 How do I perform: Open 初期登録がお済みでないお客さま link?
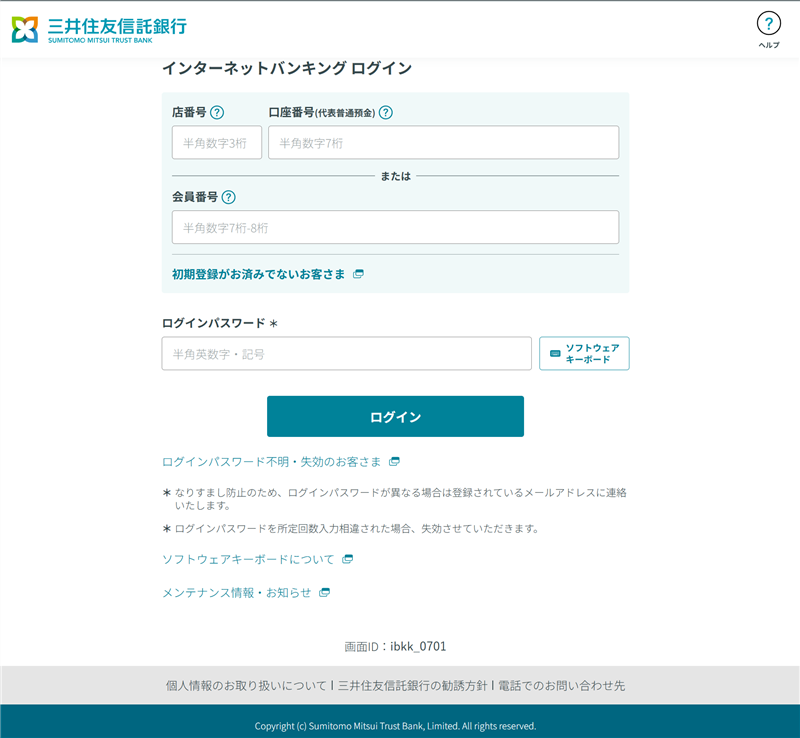click(x=258, y=274)
